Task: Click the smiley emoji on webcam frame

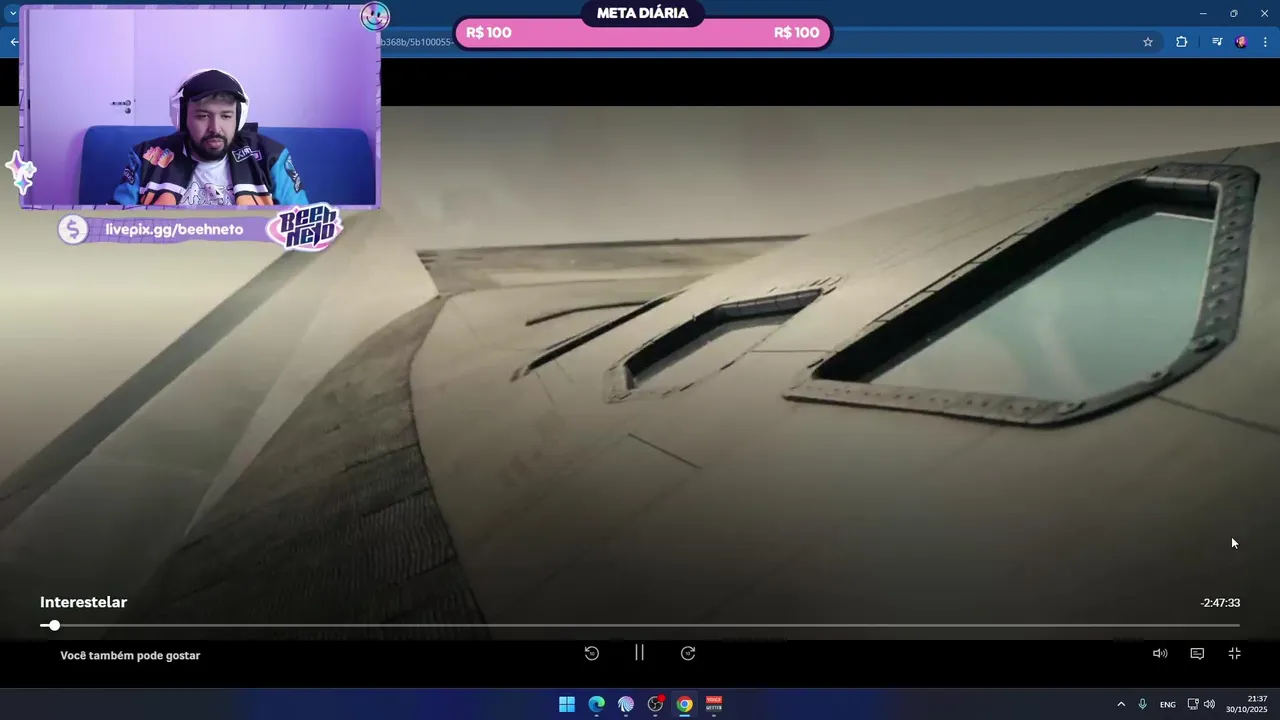Action: 375,16
